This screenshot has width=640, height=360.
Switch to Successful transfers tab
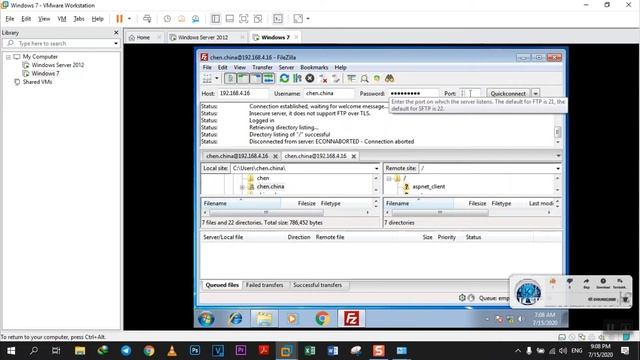click(x=317, y=285)
